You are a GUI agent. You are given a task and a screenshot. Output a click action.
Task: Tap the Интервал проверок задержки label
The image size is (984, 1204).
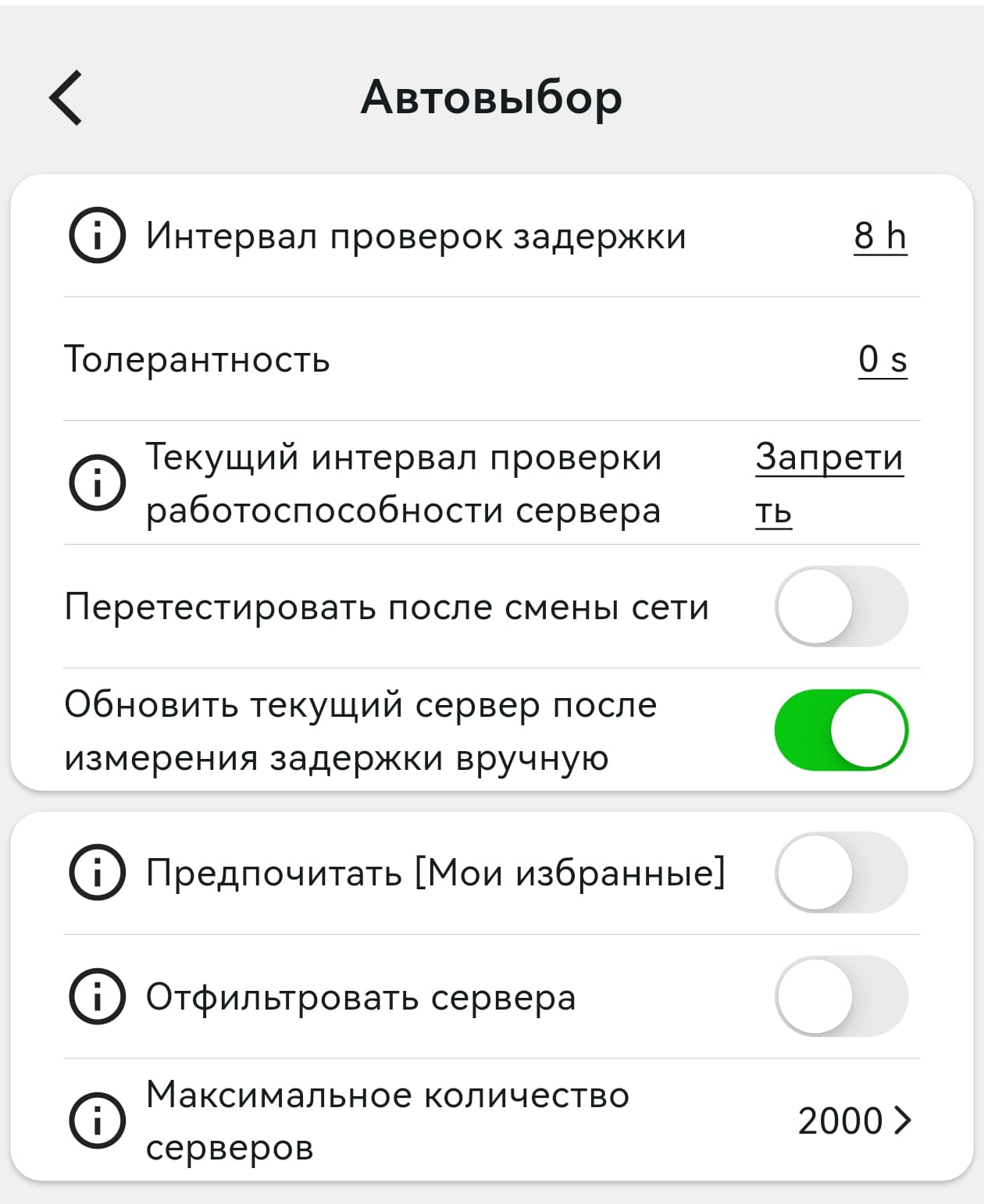(x=415, y=234)
